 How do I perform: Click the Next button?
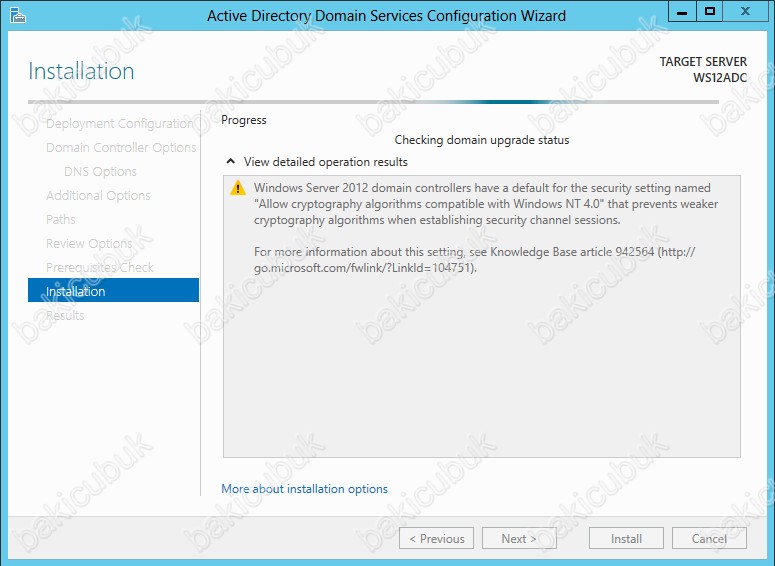pos(519,538)
